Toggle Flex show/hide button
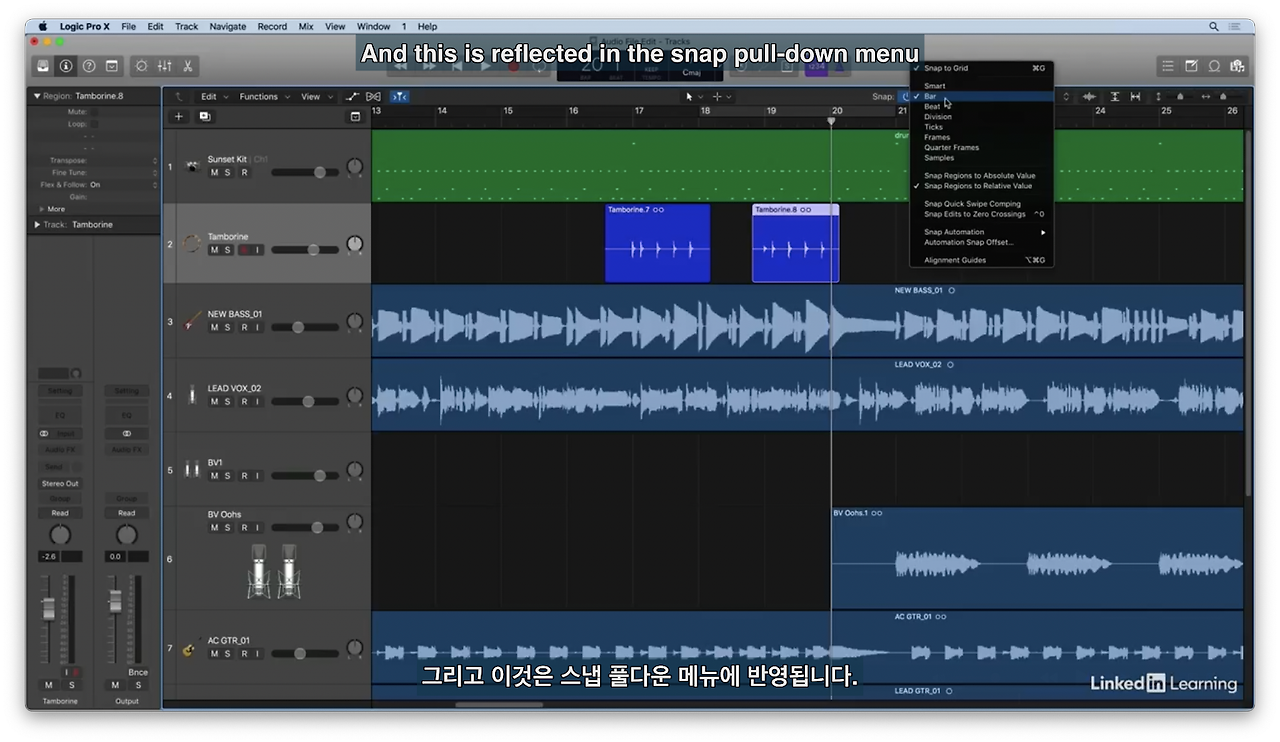 [x=374, y=97]
